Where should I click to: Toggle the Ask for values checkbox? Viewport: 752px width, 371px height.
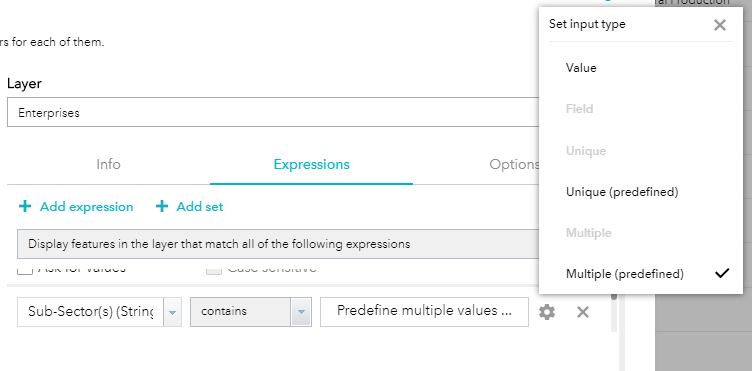point(25,269)
